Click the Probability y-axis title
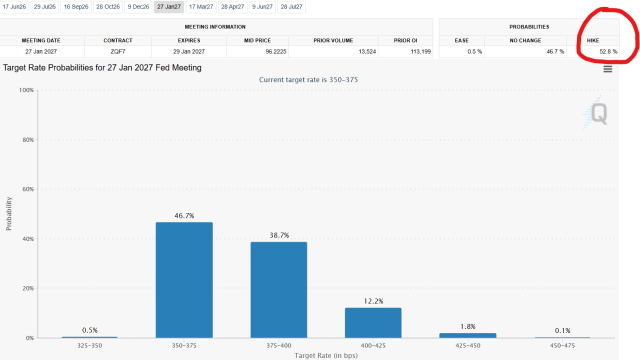This screenshot has width=640, height=360. [9, 213]
